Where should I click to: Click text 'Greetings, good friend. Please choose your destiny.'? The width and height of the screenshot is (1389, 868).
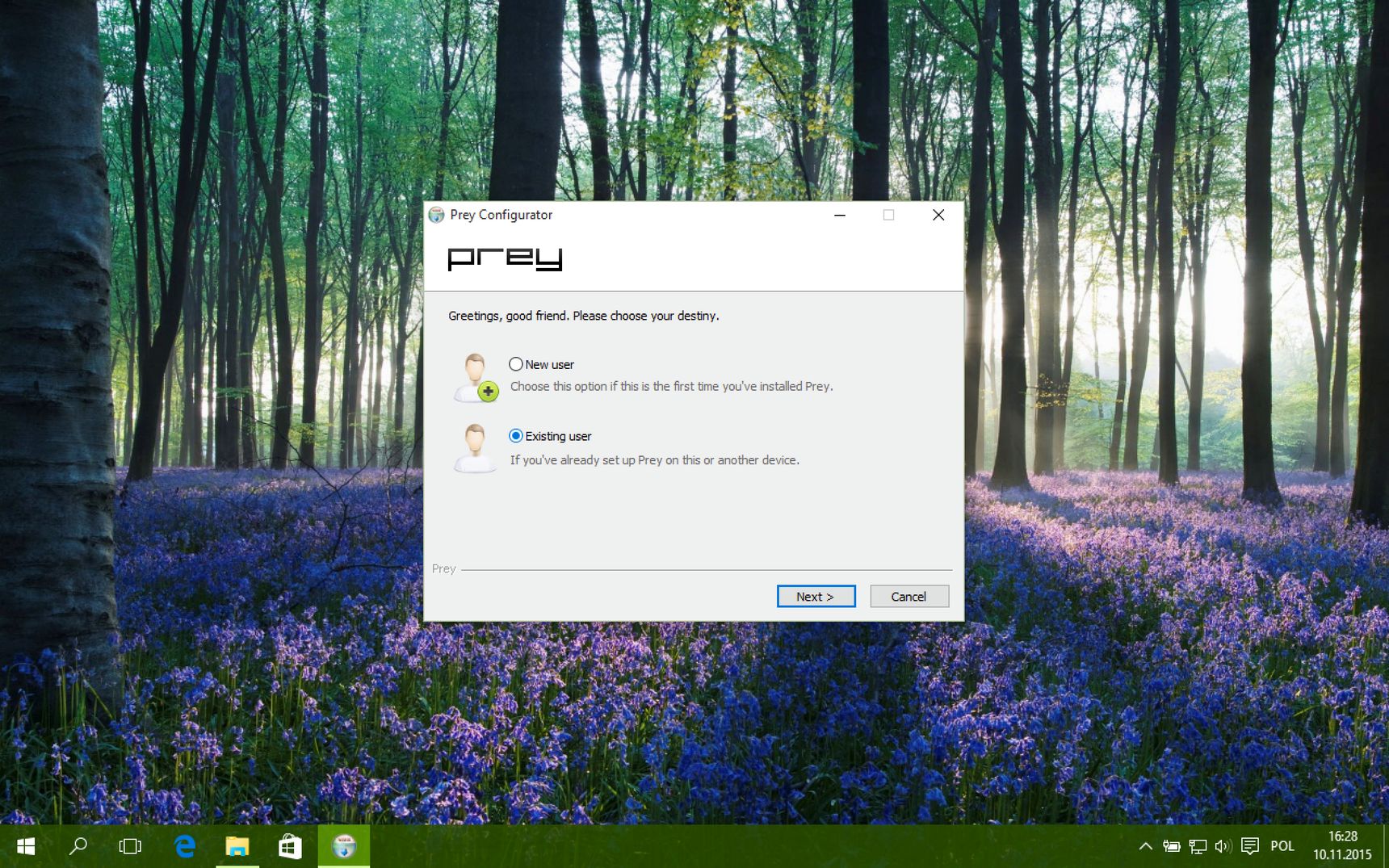pos(583,316)
